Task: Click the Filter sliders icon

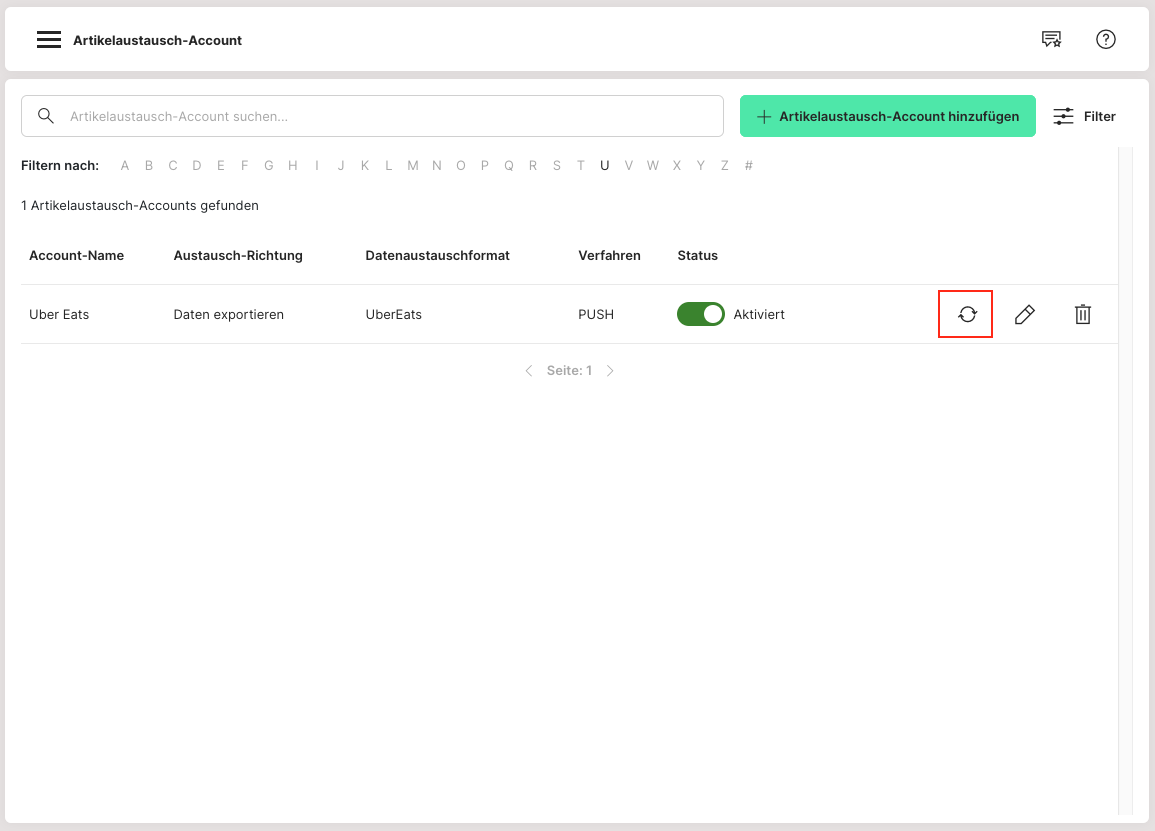Action: pyautogui.click(x=1064, y=116)
